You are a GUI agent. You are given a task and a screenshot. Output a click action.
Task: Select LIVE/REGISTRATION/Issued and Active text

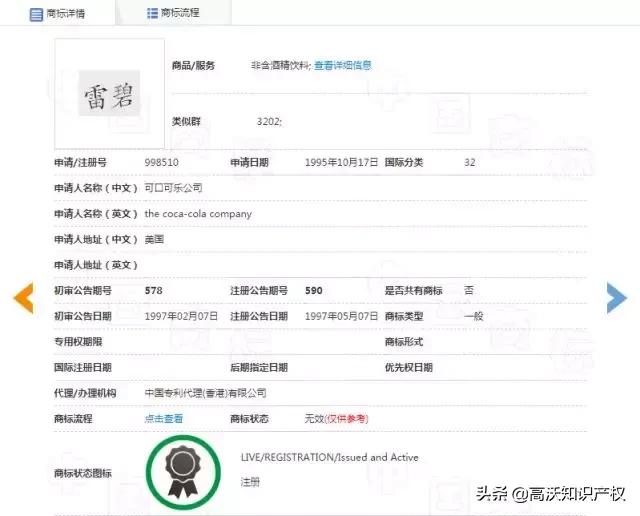tap(329, 457)
